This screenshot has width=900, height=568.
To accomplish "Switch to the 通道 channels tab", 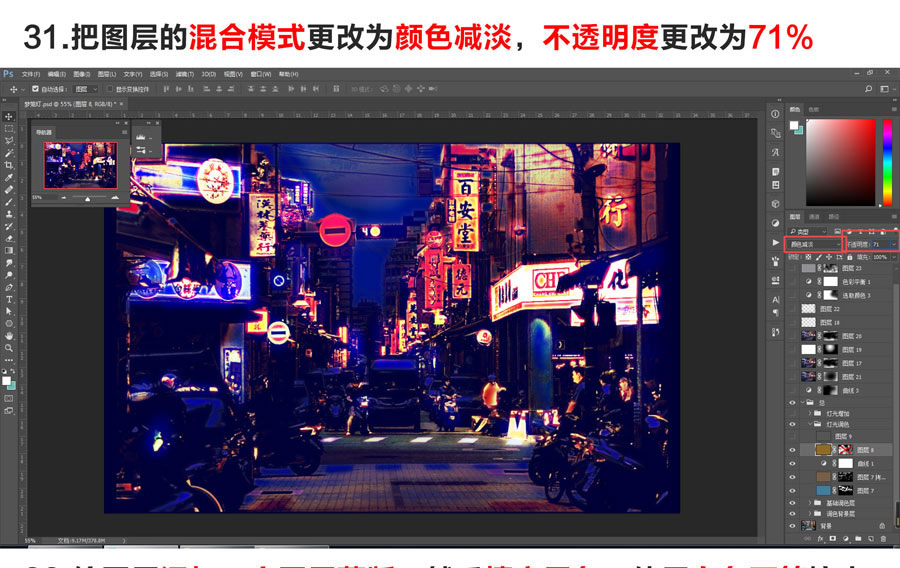I will pyautogui.click(x=814, y=217).
